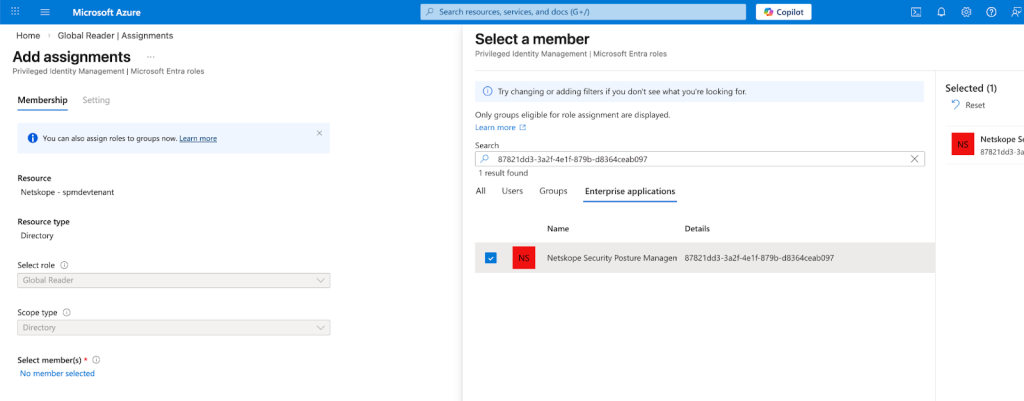The width and height of the screenshot is (1024, 401).
Task: Click the info icon beside Select role
Action: tap(64, 265)
